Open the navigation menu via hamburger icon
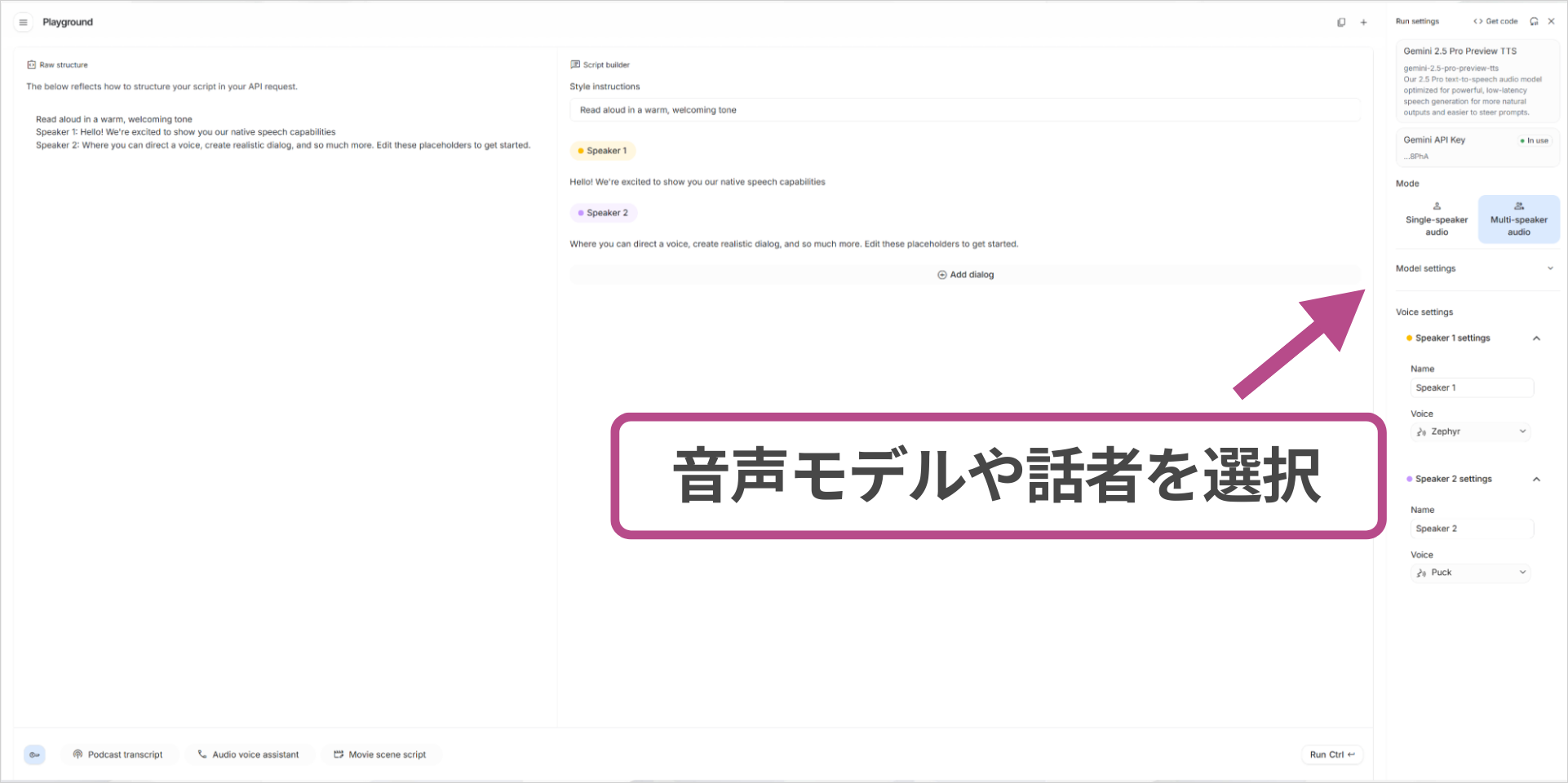 [23, 22]
